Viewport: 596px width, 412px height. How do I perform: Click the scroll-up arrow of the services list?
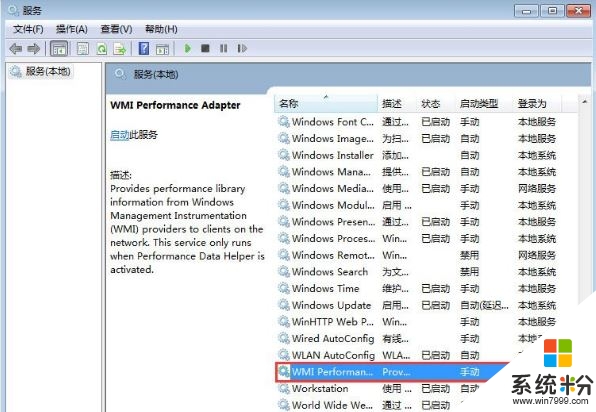pos(584,101)
